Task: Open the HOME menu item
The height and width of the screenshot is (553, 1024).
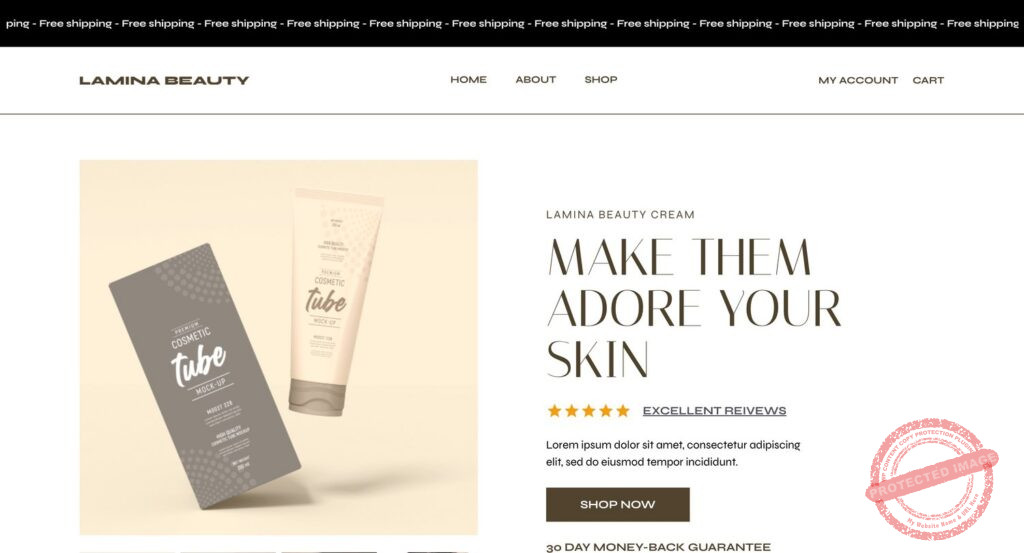Action: click(x=468, y=80)
